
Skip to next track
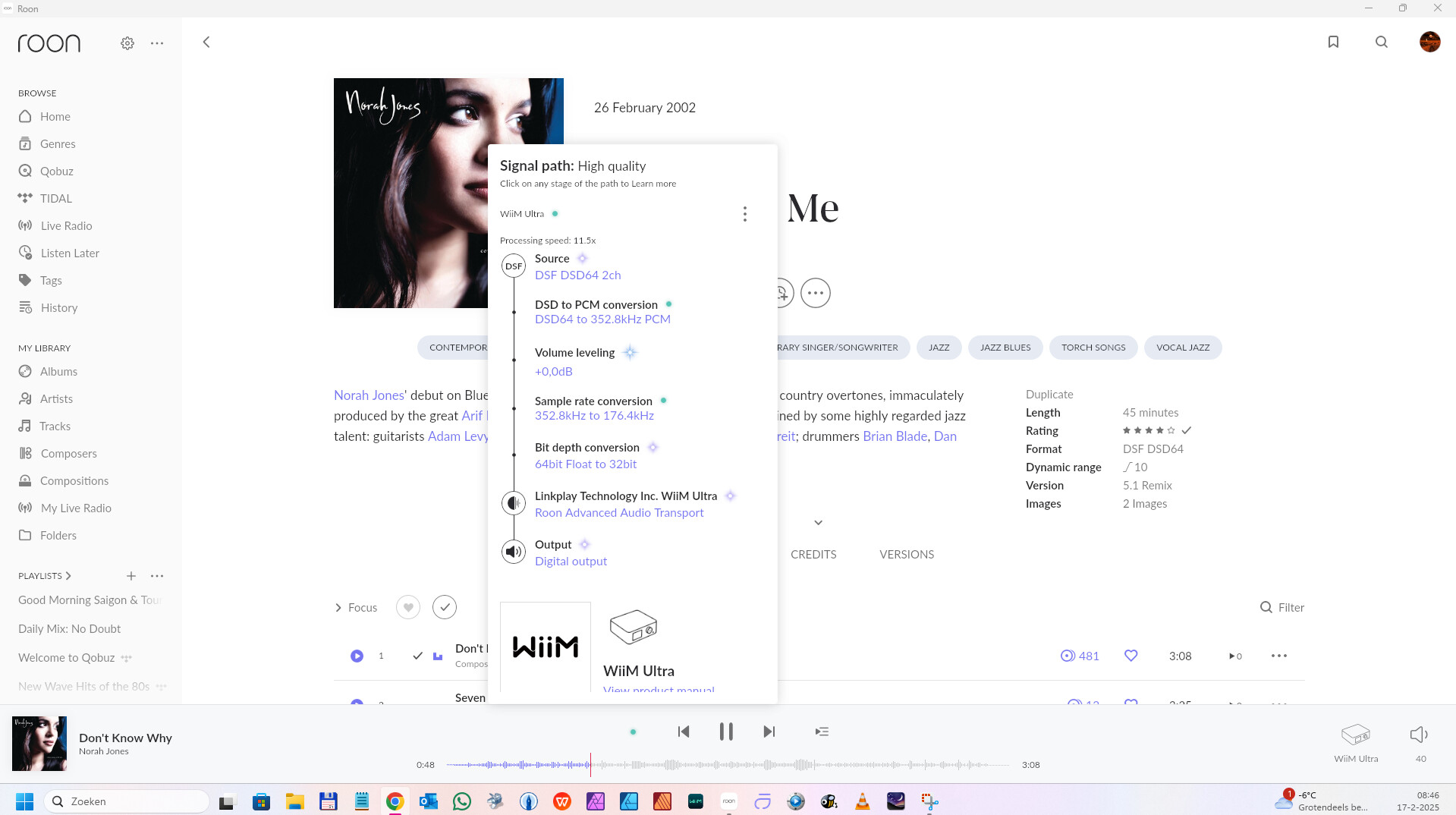(769, 732)
